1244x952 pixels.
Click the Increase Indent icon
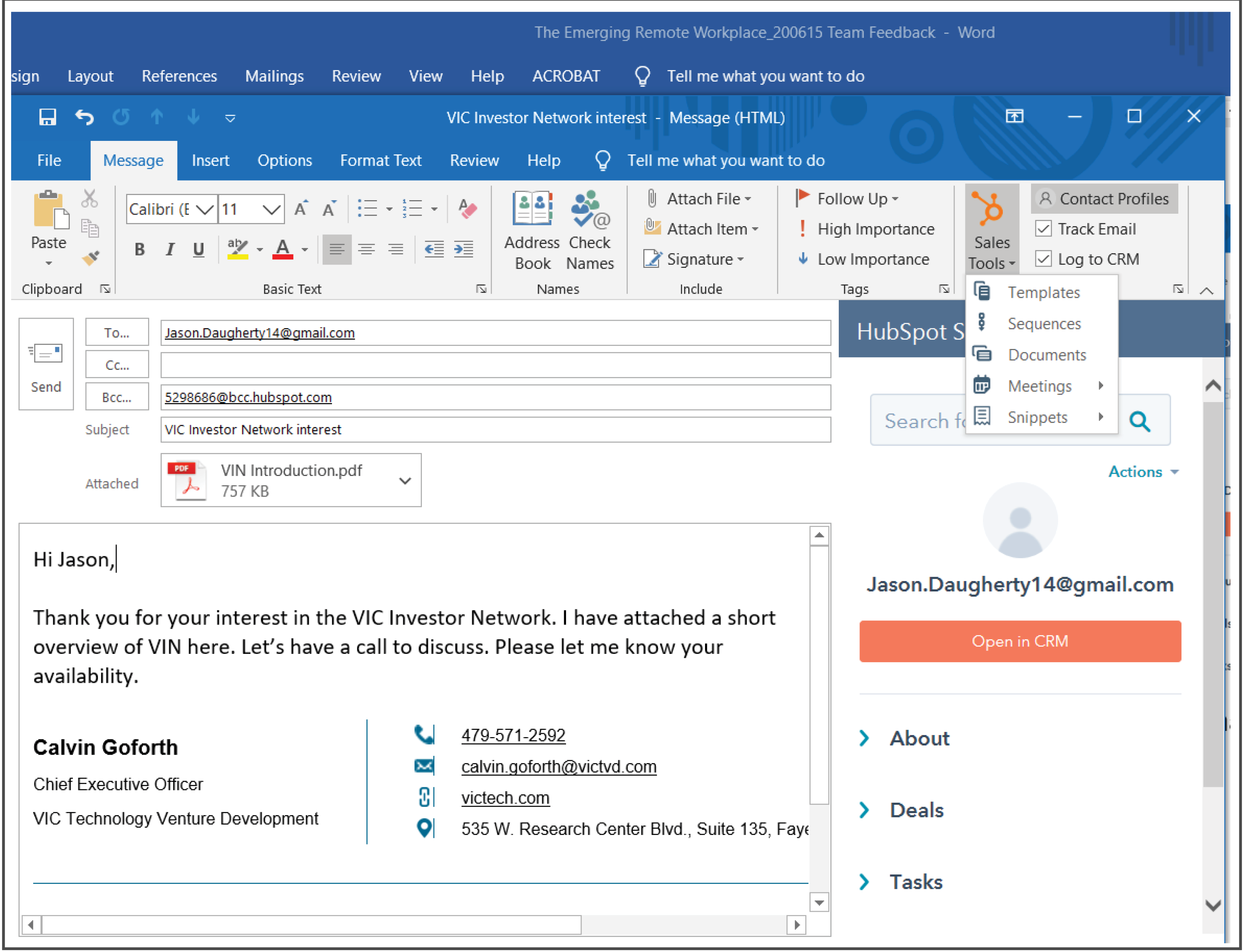464,249
